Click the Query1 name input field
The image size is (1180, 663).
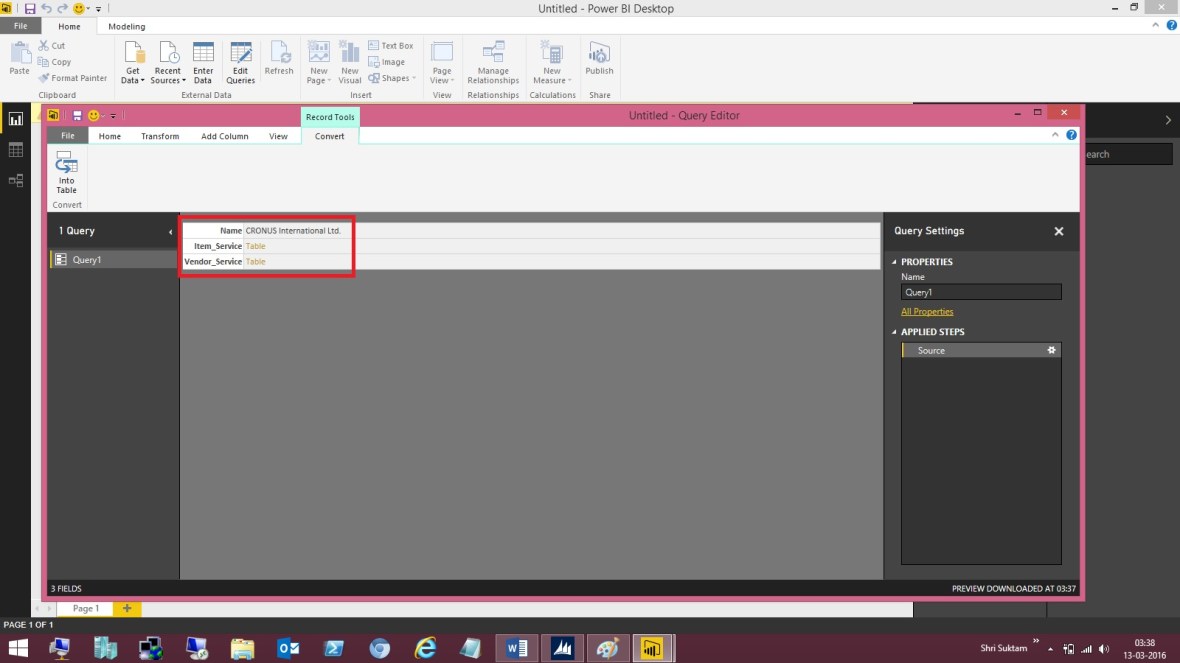980,291
